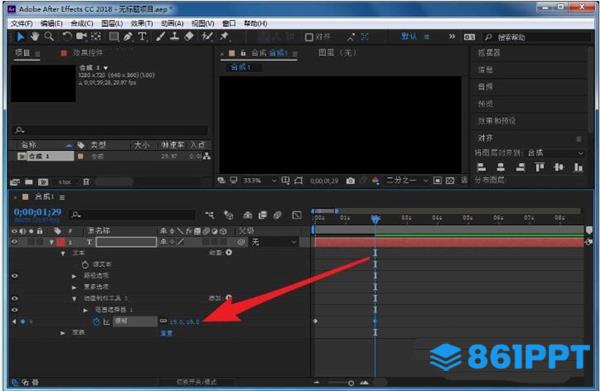The width and height of the screenshot is (600, 391).
Task: Open the 效果(T) menu
Action: [142, 23]
